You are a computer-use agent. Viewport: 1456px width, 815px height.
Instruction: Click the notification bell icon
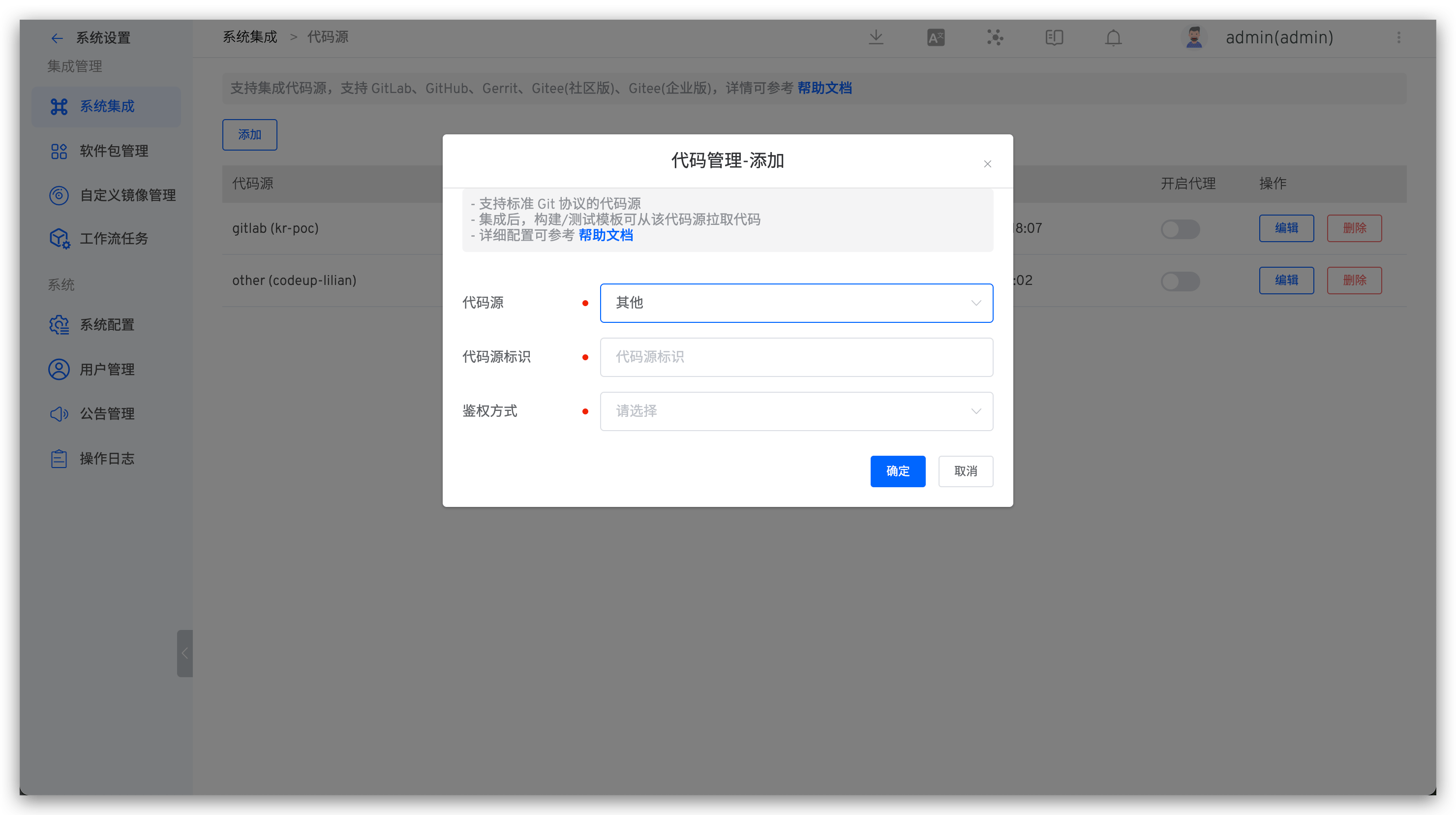(x=1113, y=38)
